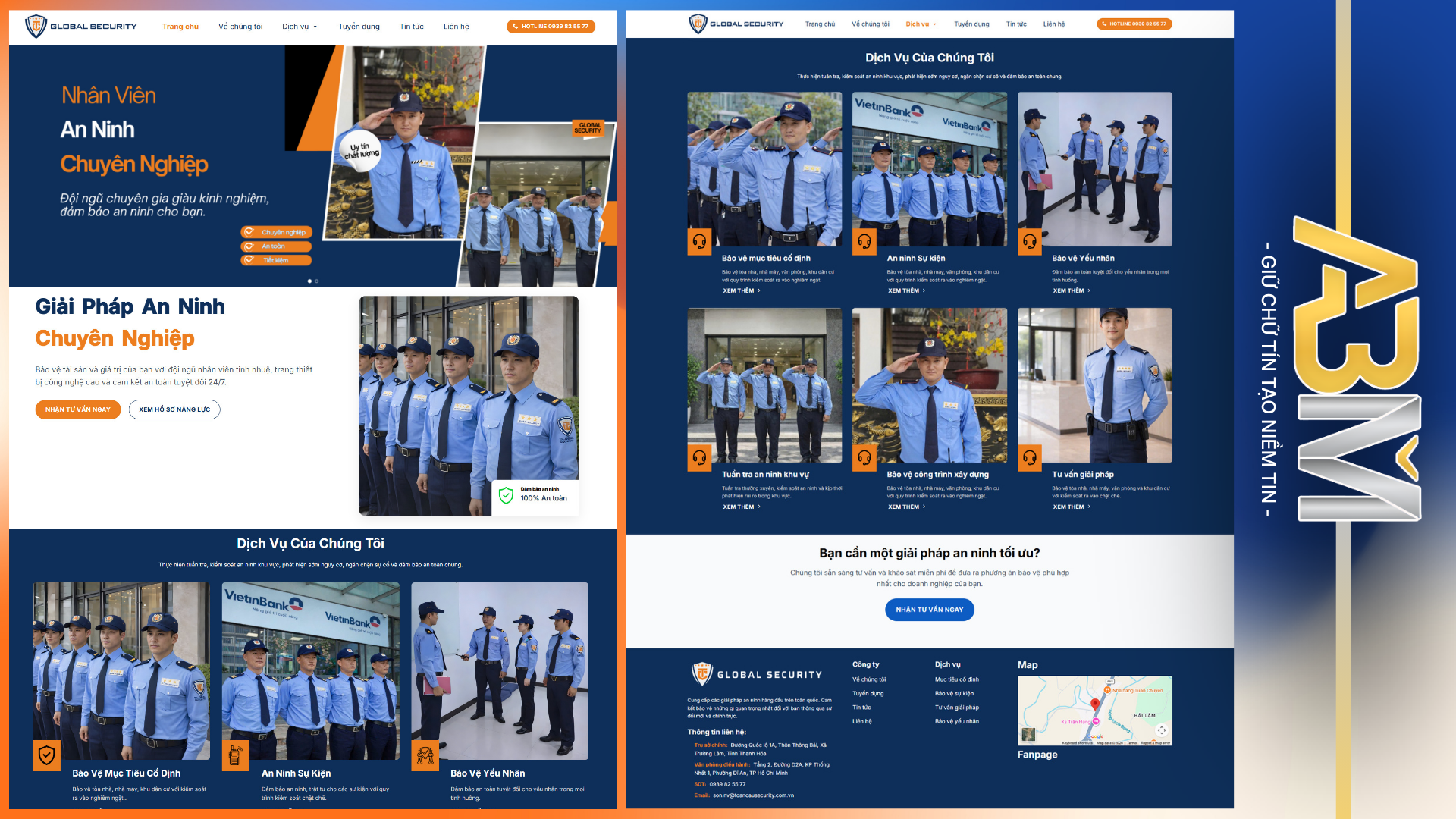The image size is (1456, 819).
Task: Click XEM THÊM arrow under Bảo vệ mục tiêu cố định
Action: click(759, 290)
